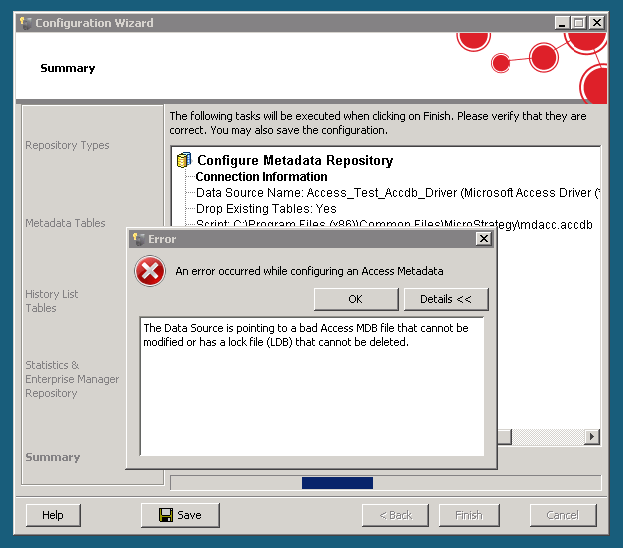Click the Summary page heading
The image size is (623, 548).
pos(68,68)
